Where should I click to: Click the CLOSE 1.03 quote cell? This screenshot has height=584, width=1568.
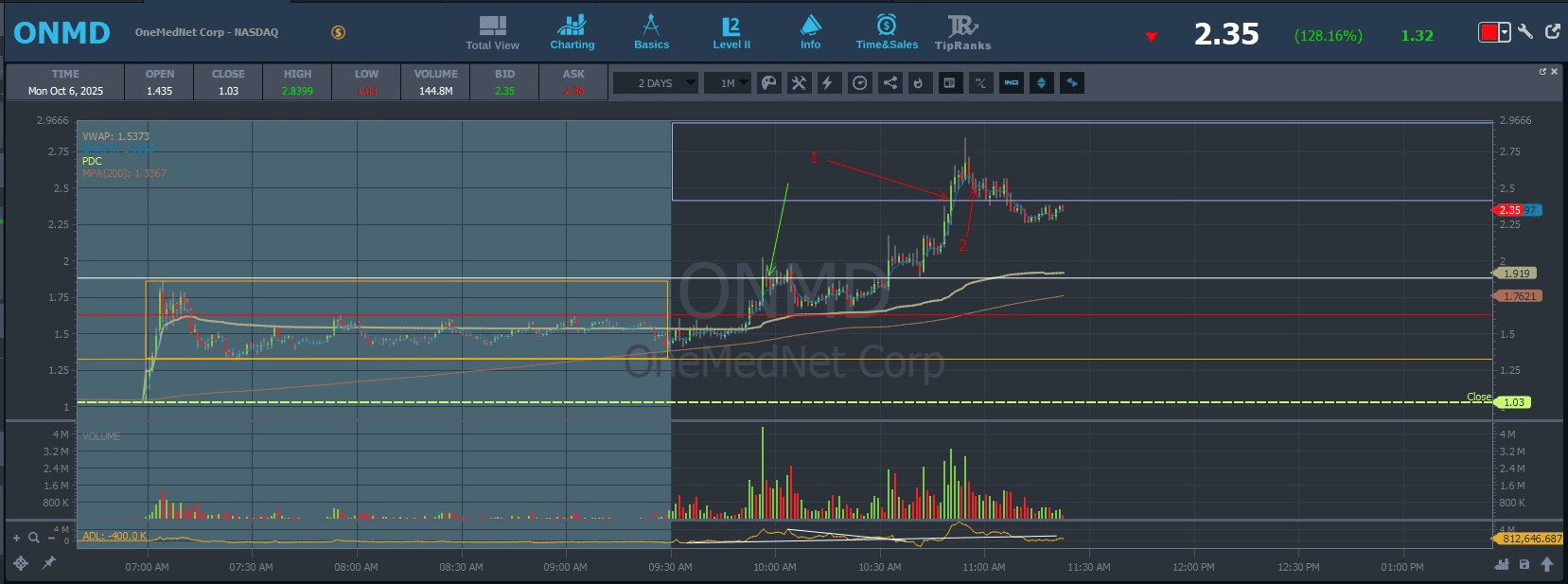[x=228, y=82]
